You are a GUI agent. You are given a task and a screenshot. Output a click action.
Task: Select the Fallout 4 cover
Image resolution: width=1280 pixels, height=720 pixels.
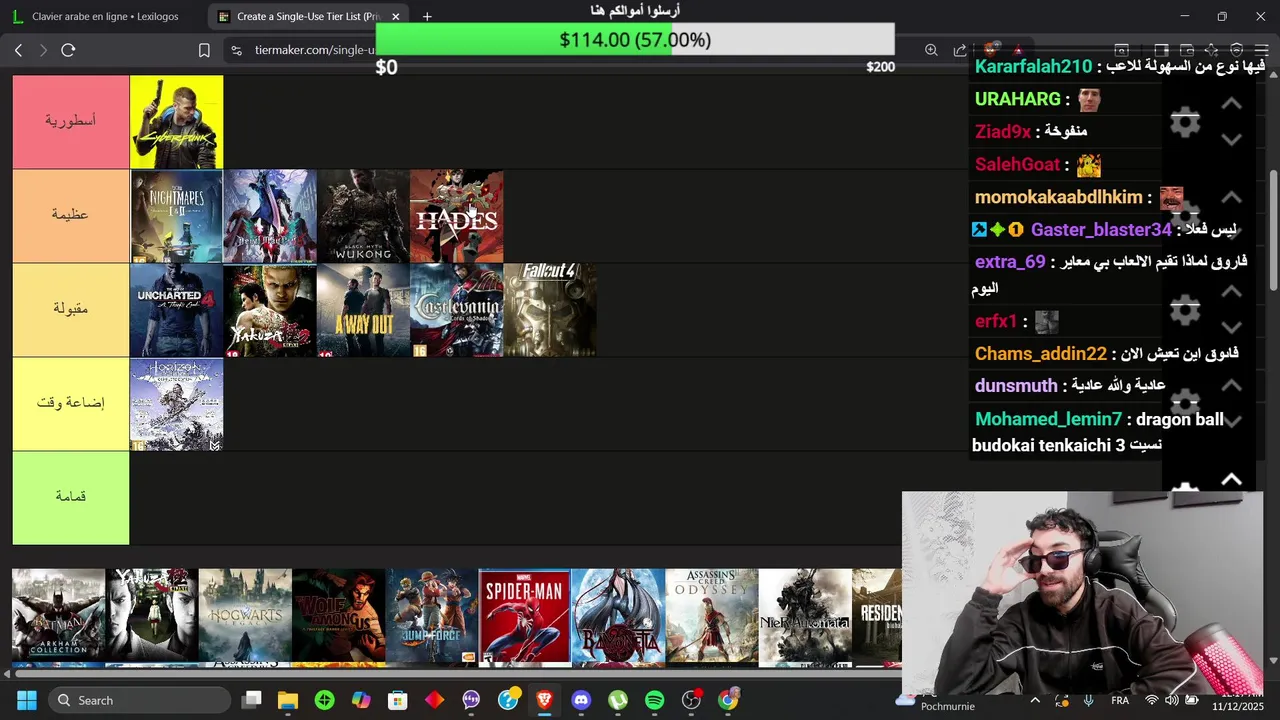coord(550,310)
